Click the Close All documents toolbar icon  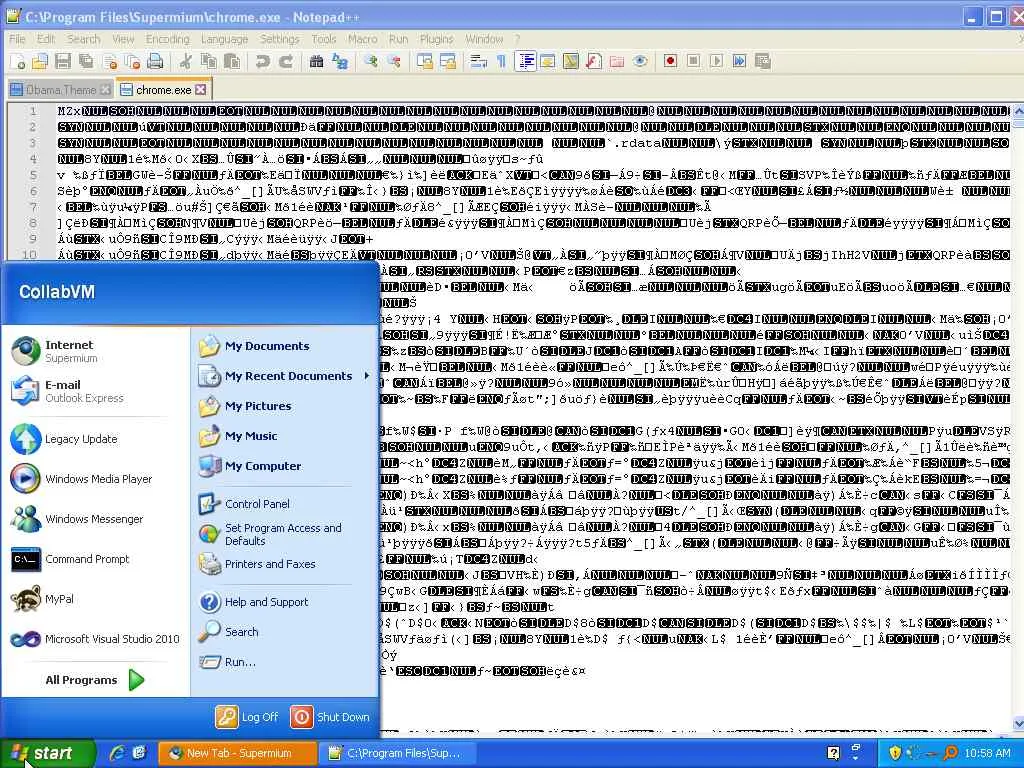coord(133,61)
